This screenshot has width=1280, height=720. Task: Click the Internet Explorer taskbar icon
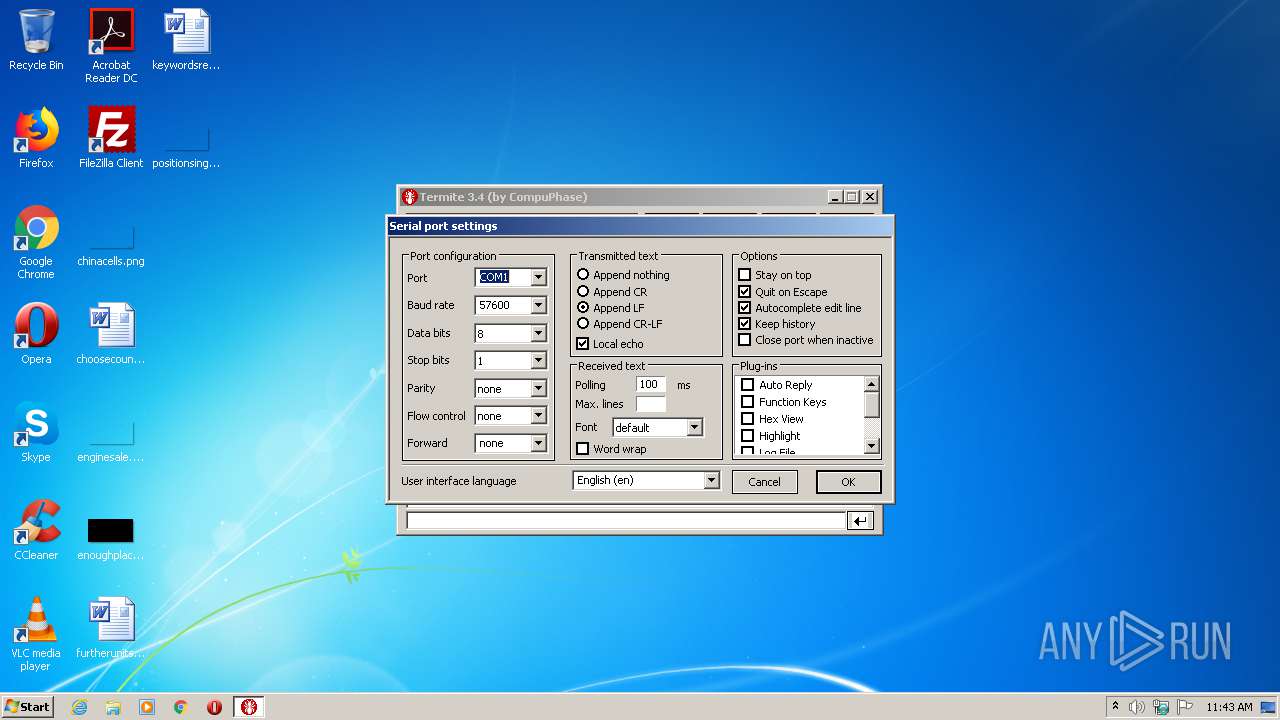[79, 707]
